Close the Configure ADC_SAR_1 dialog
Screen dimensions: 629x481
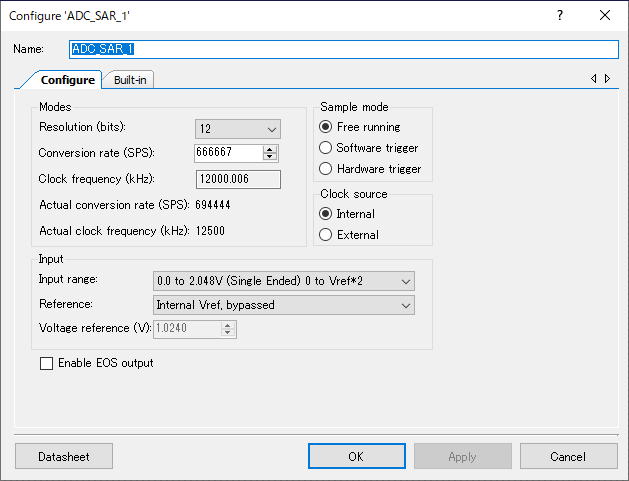[x=605, y=15]
